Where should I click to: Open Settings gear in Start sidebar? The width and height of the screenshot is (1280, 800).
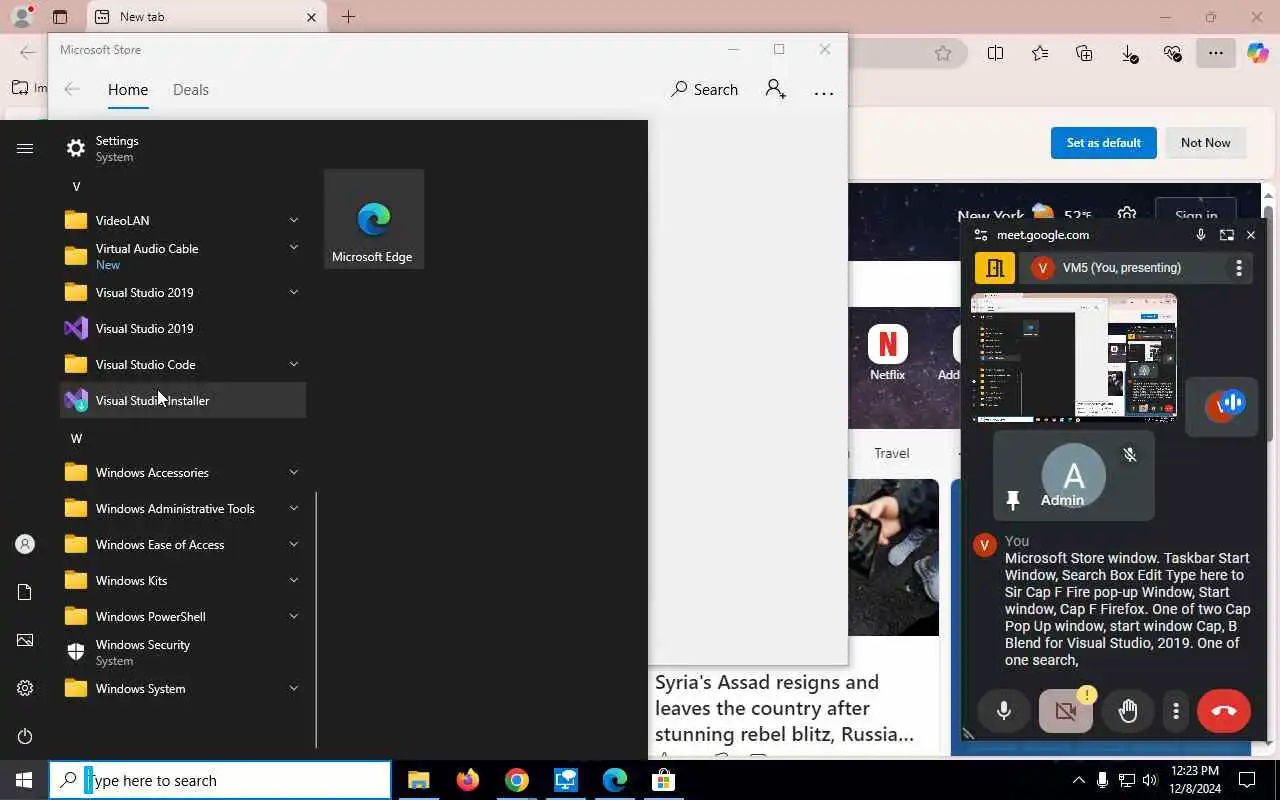(25, 688)
